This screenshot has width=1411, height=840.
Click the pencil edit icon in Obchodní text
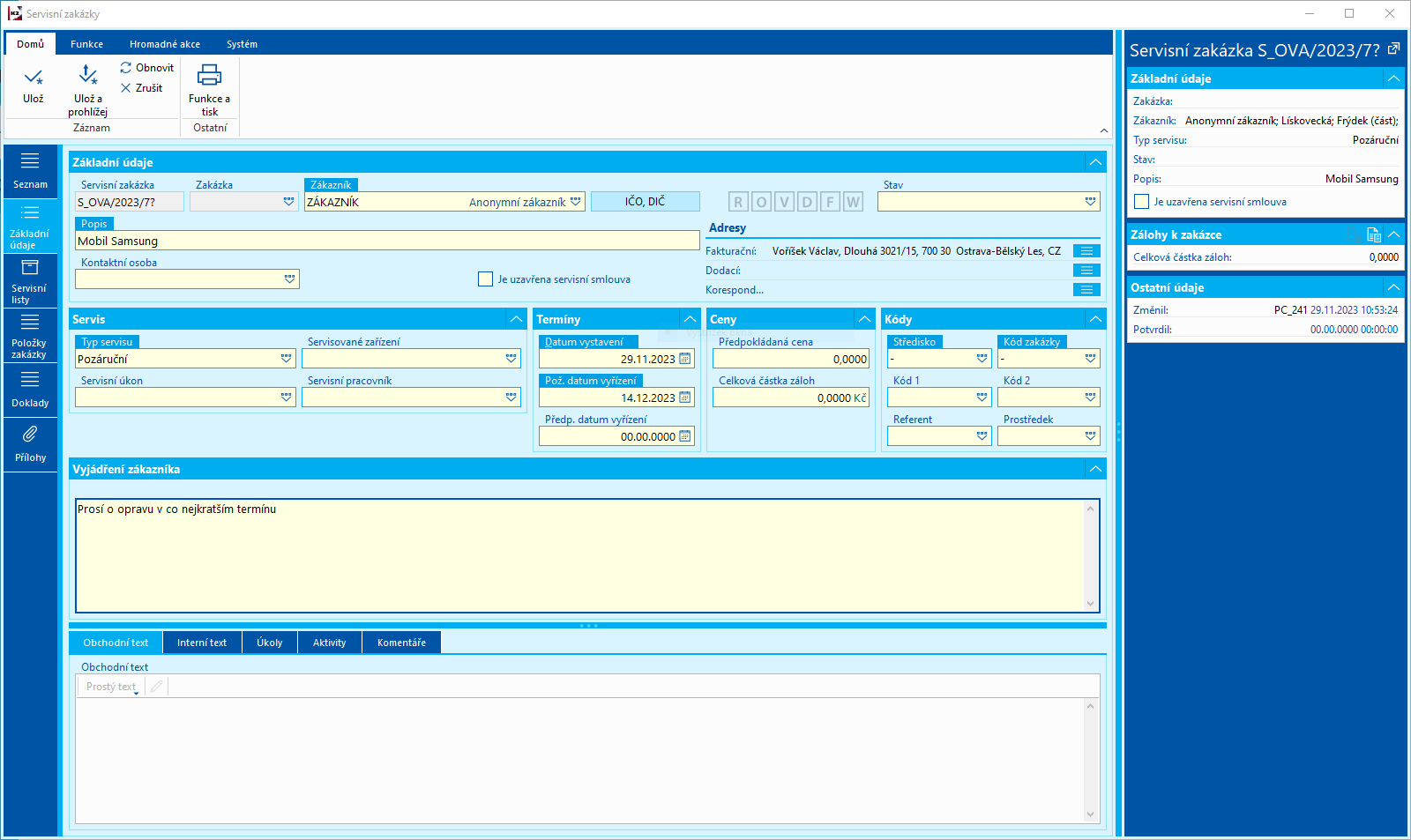tap(157, 687)
